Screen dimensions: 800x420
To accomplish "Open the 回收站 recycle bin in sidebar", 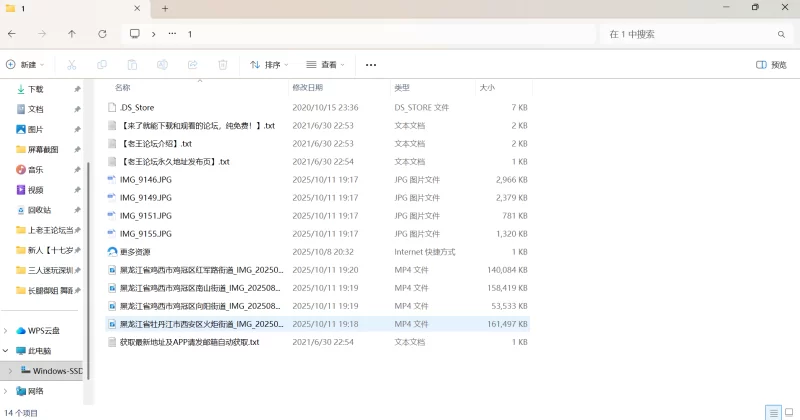I will [39, 210].
